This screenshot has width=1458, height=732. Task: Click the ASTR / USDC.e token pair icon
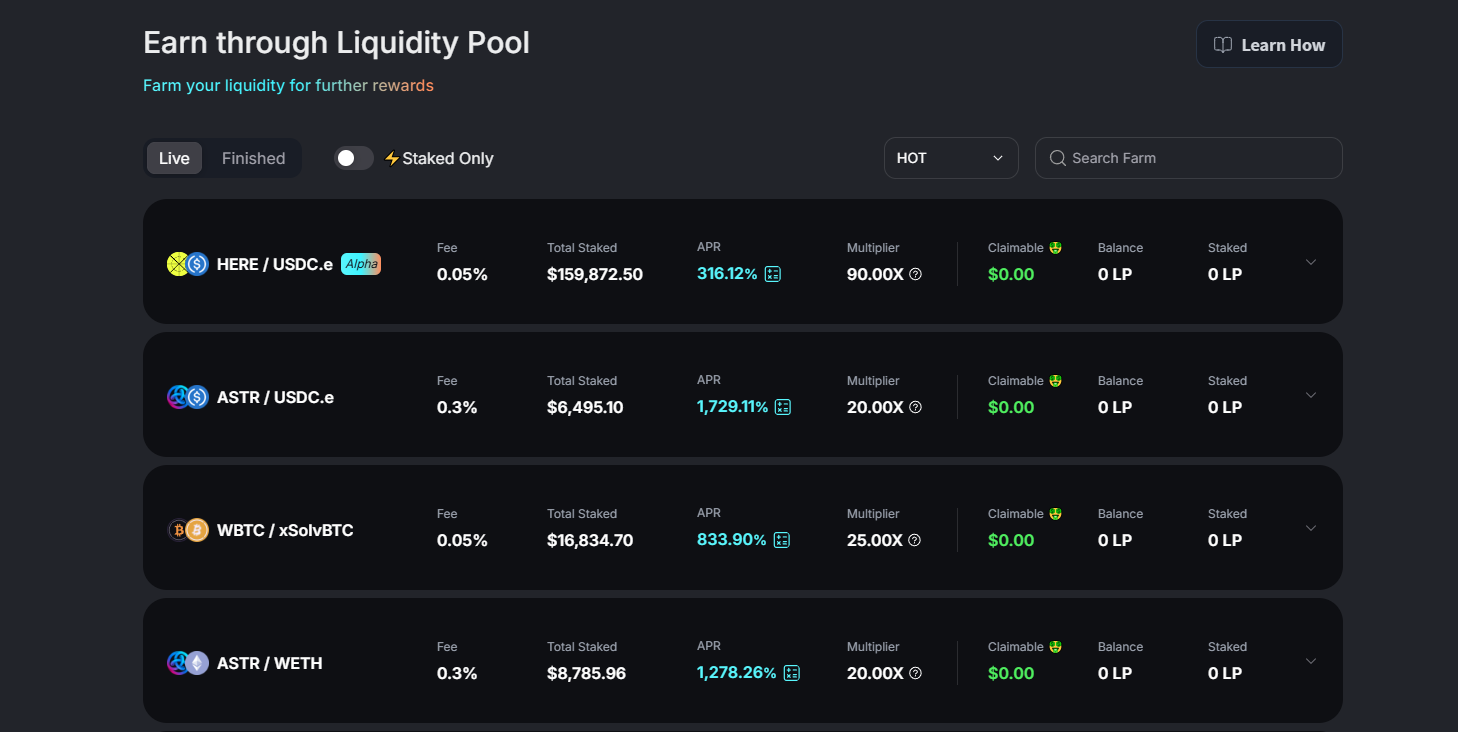[187, 397]
